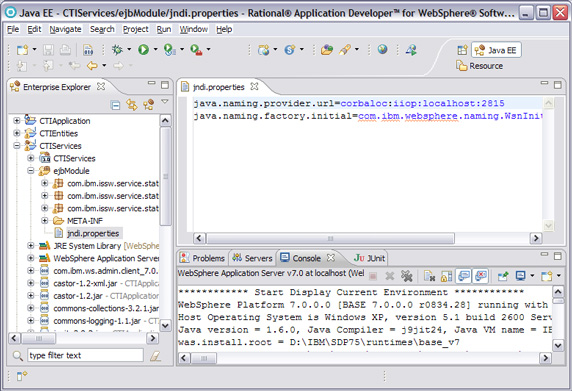
Task: Collapse the CTIServices project node
Action: (16, 146)
